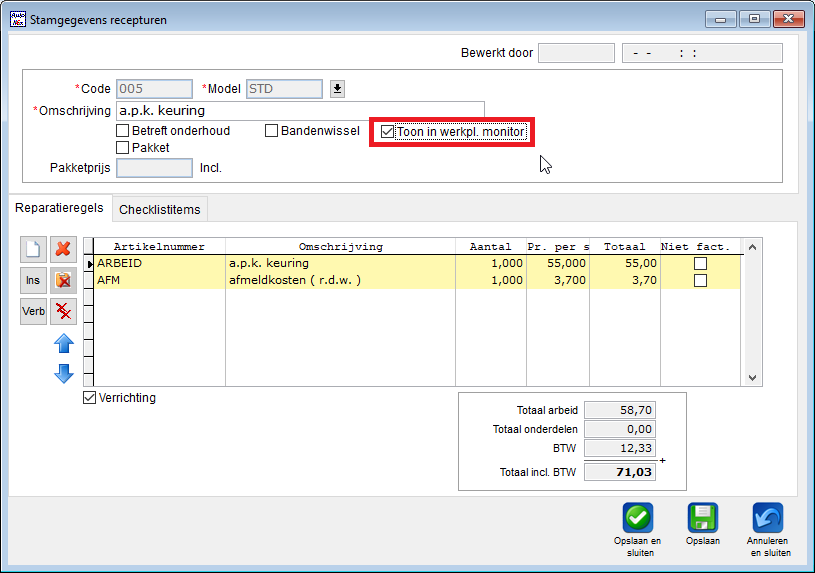Move row up with blue up arrow
This screenshot has width=815, height=573.
[x=64, y=344]
